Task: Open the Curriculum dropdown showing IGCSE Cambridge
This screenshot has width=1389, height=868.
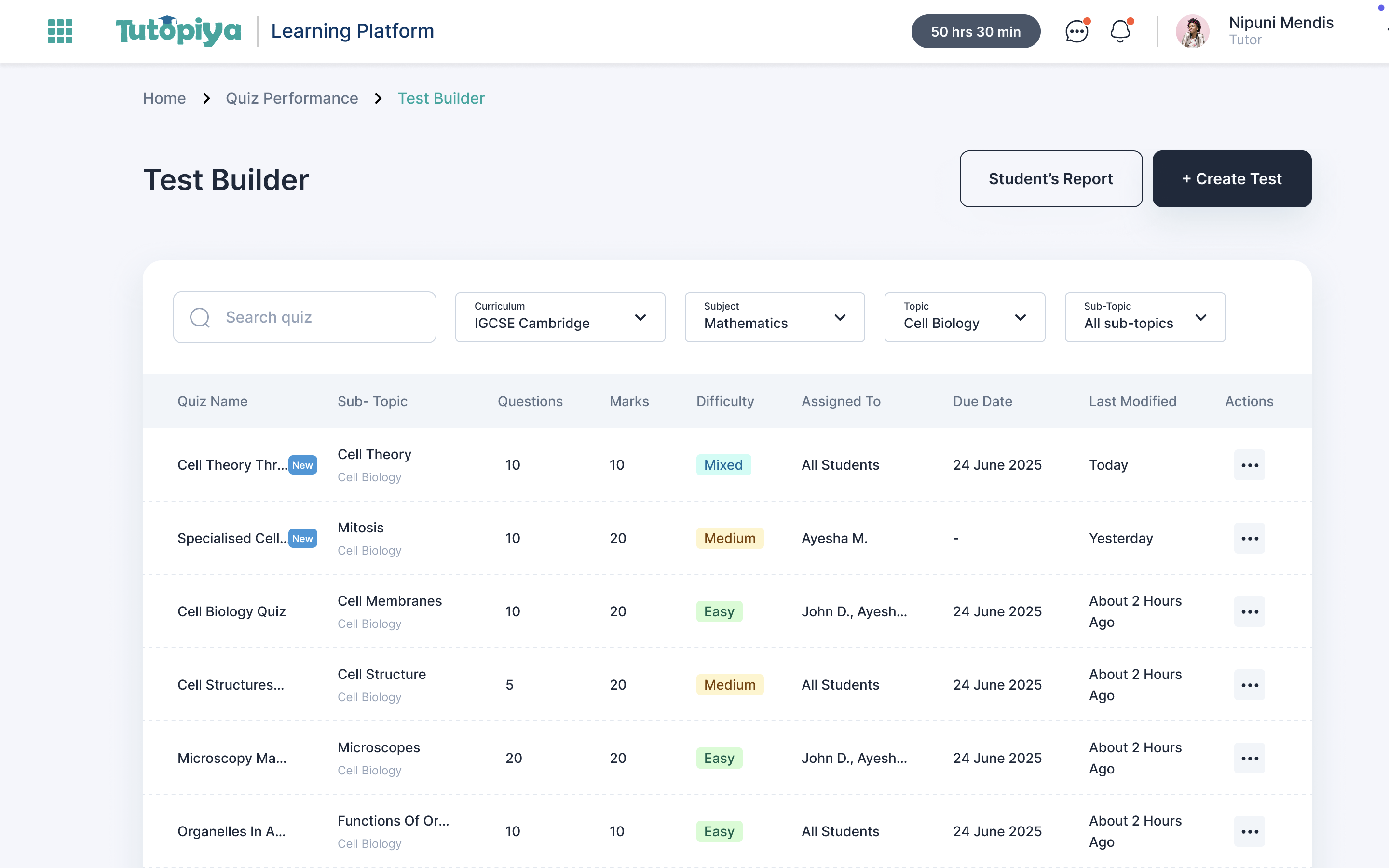Action: tap(640, 317)
